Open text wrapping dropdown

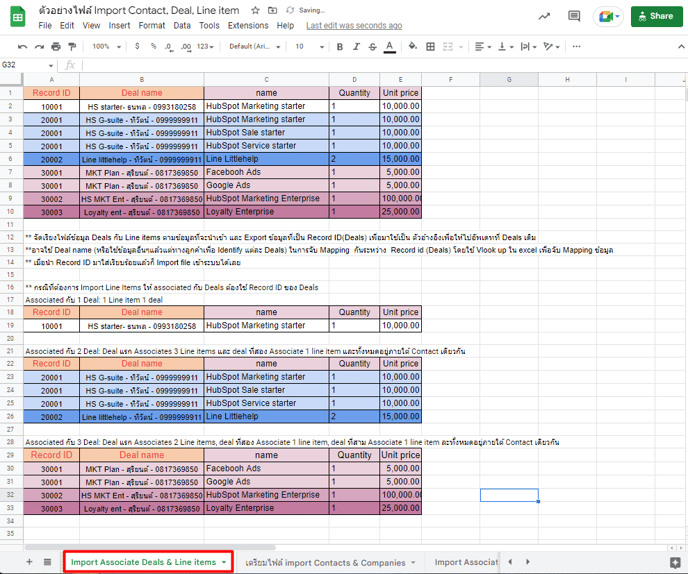[528, 47]
